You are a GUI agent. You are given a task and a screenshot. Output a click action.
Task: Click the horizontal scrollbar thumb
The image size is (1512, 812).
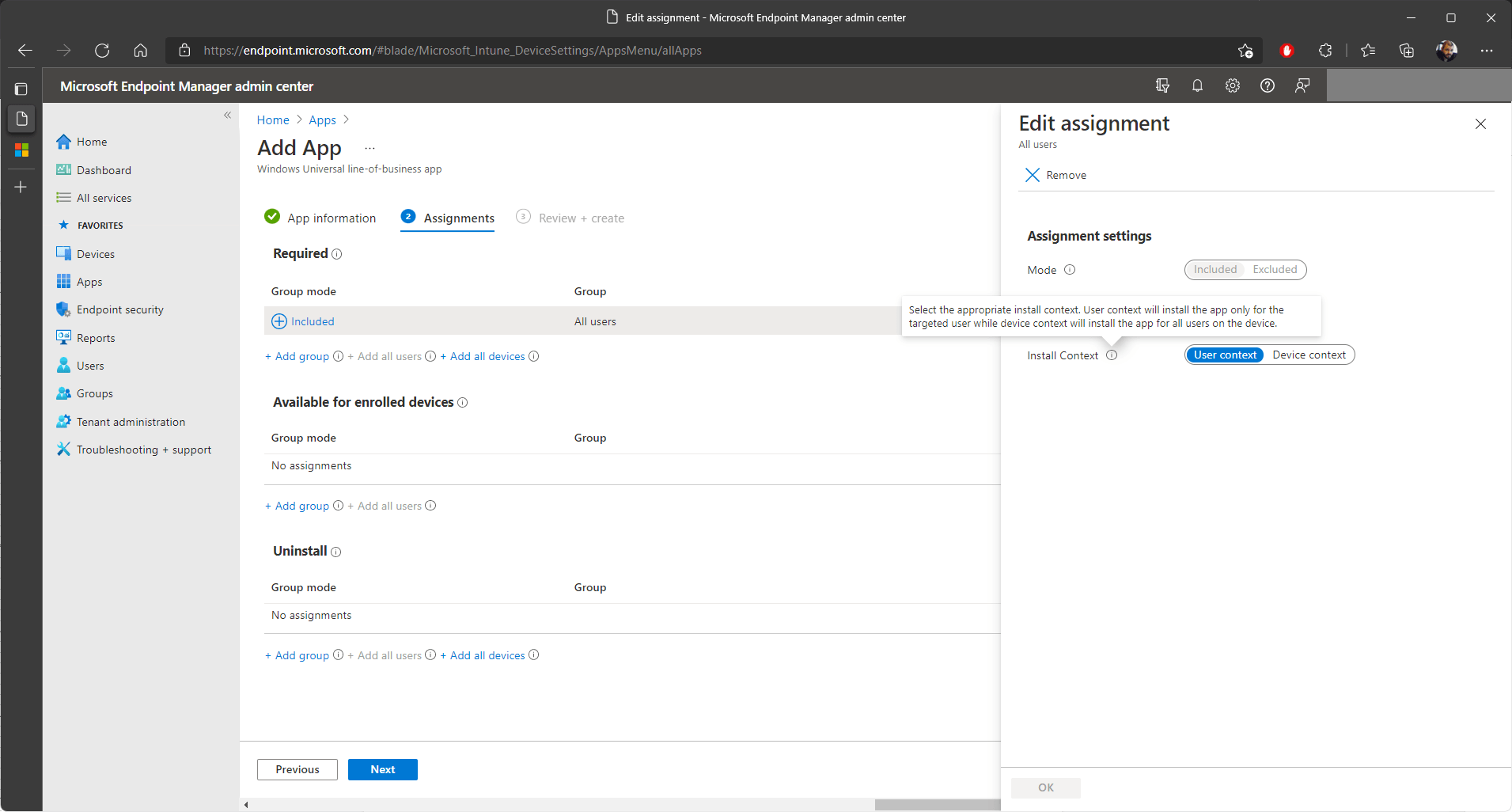pyautogui.click(x=938, y=805)
